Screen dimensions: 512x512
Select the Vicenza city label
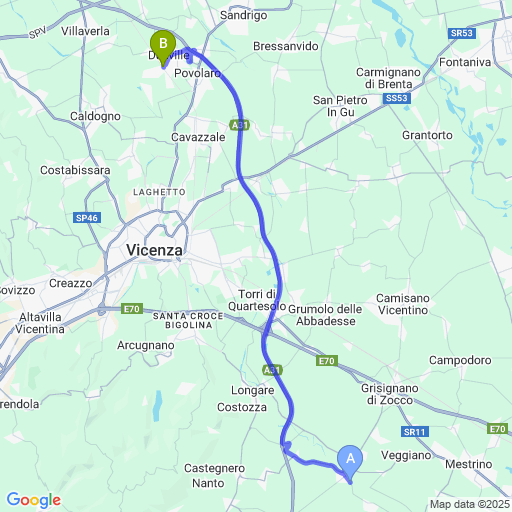154,250
